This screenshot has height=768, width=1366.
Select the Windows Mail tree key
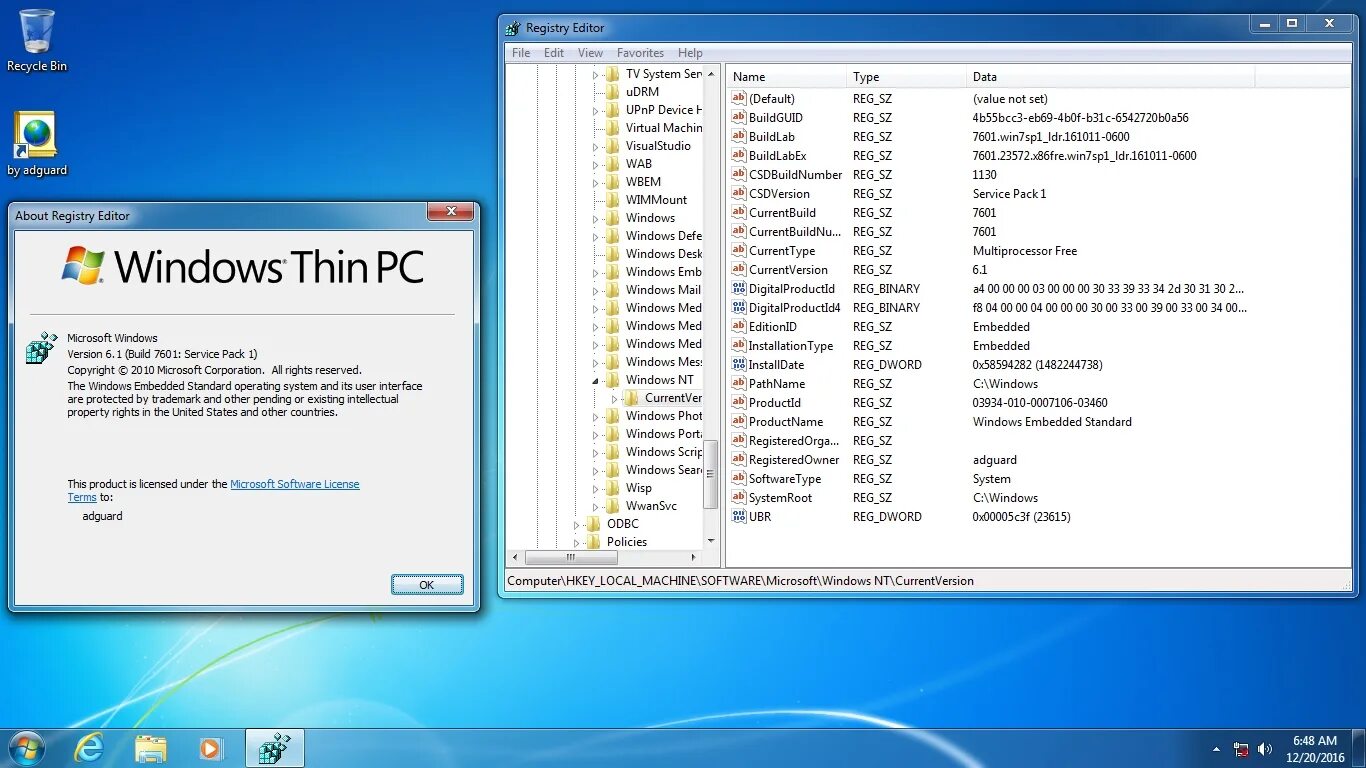coord(663,290)
